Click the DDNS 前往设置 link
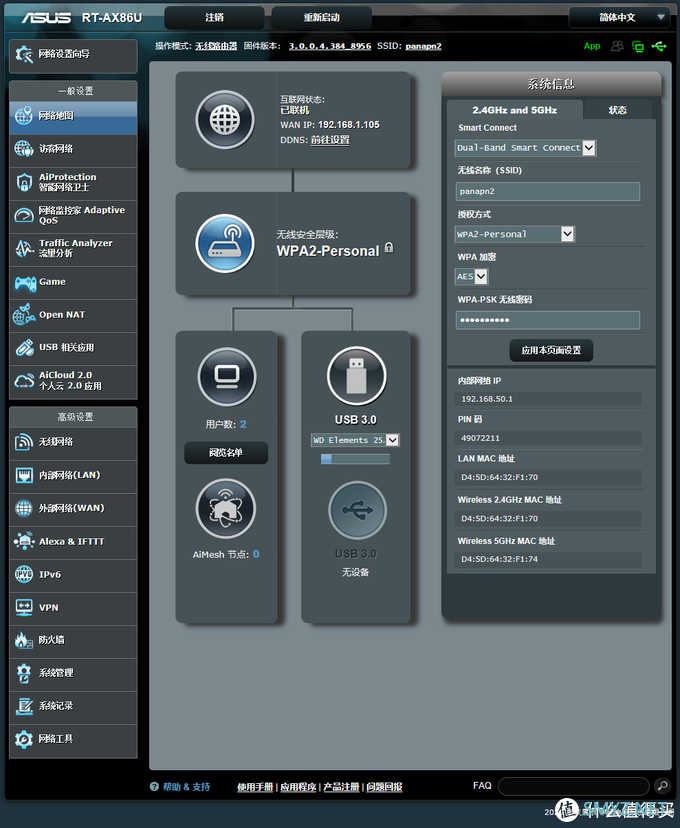The image size is (680, 828). [330, 140]
